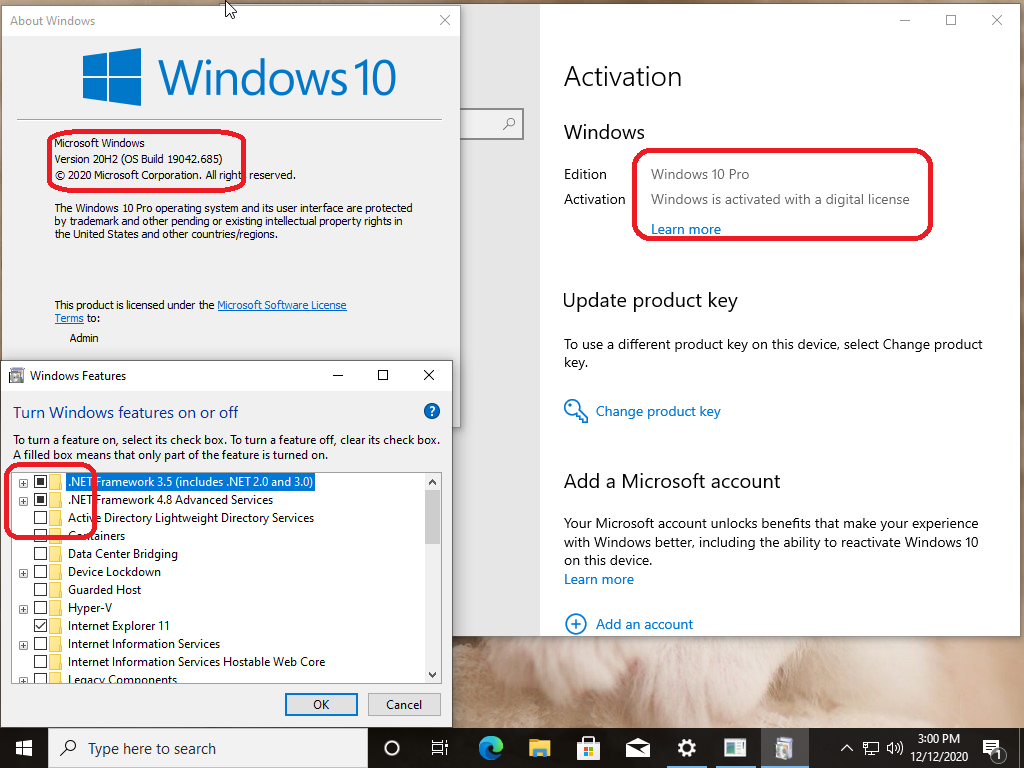Open the network status tray icon
Viewport: 1024px width, 768px height.
(x=871, y=748)
